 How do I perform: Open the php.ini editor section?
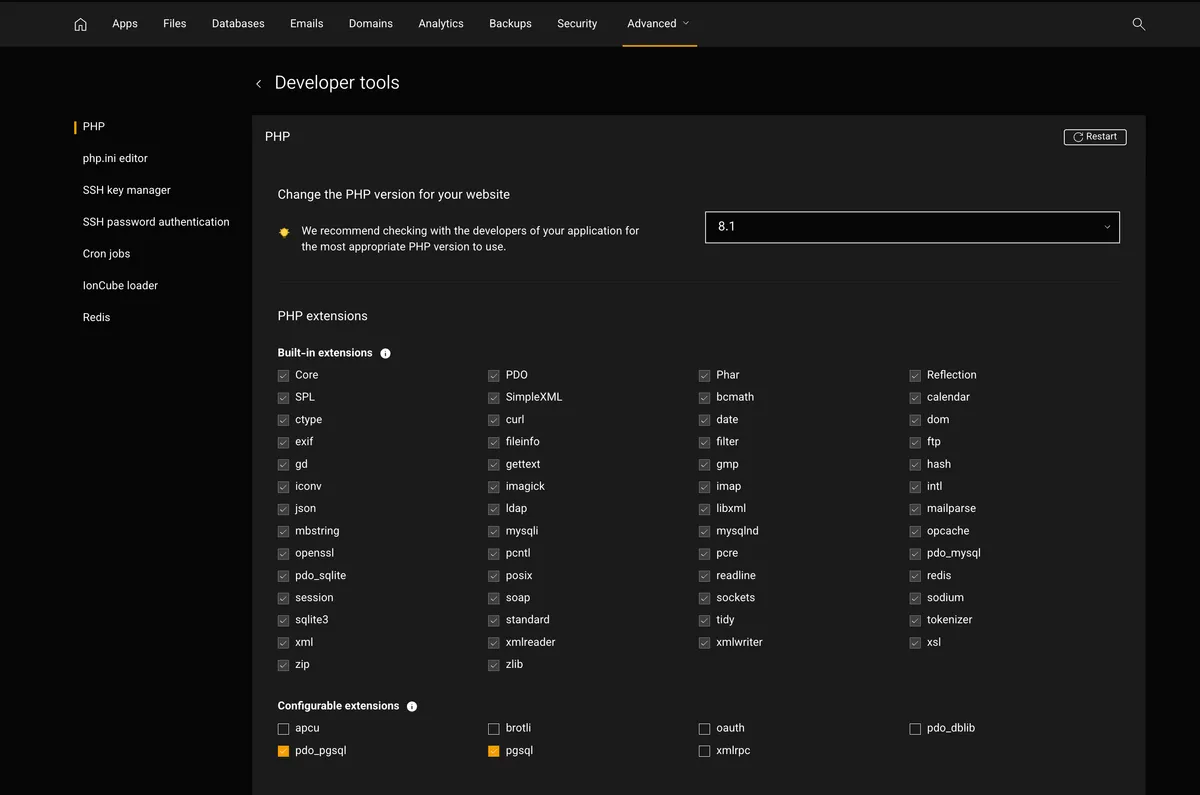click(x=115, y=158)
